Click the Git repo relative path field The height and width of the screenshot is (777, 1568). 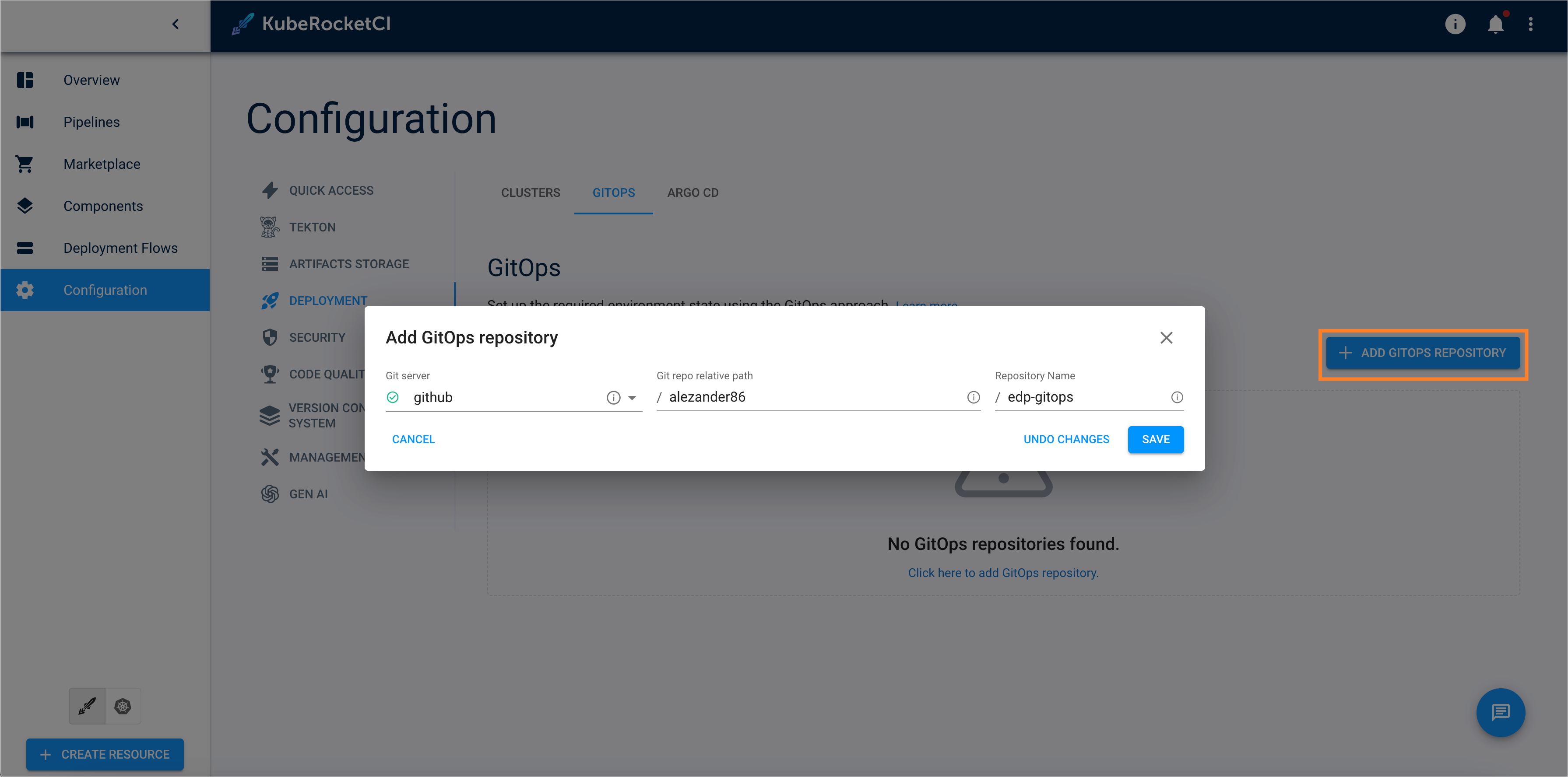point(791,397)
